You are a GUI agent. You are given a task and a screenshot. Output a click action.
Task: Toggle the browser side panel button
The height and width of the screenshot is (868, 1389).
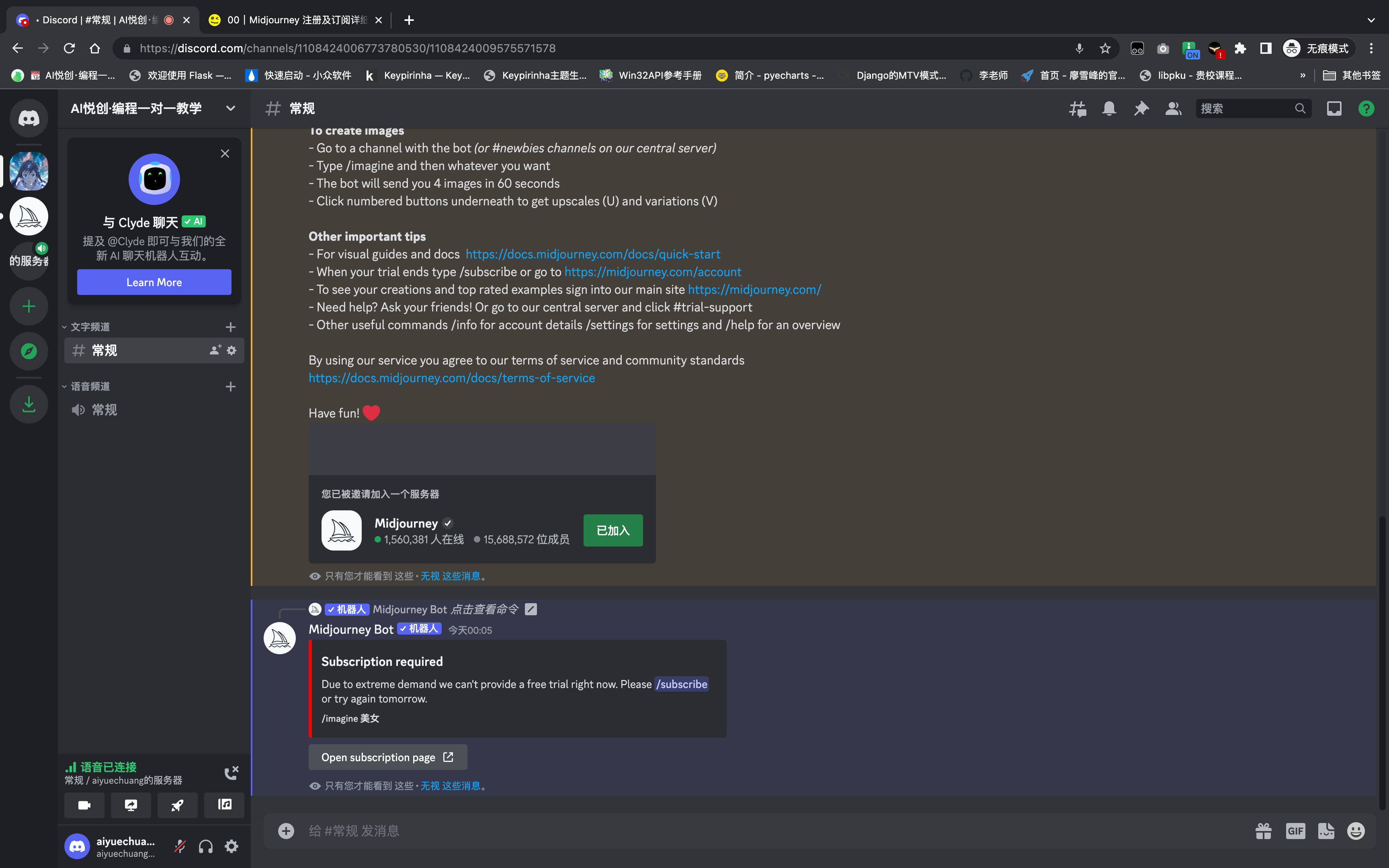[1266, 48]
